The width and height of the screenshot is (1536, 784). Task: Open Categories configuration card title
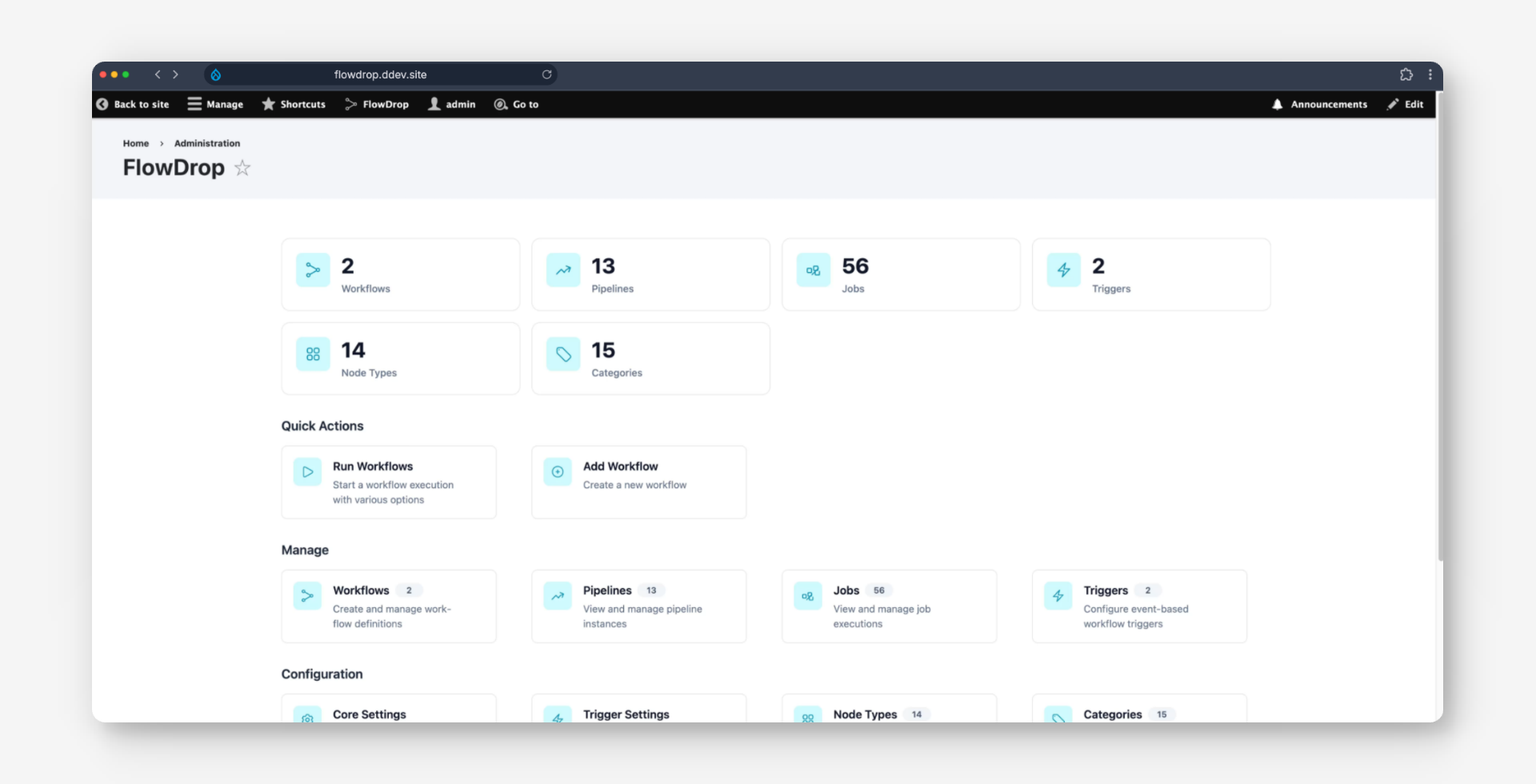coord(1113,714)
